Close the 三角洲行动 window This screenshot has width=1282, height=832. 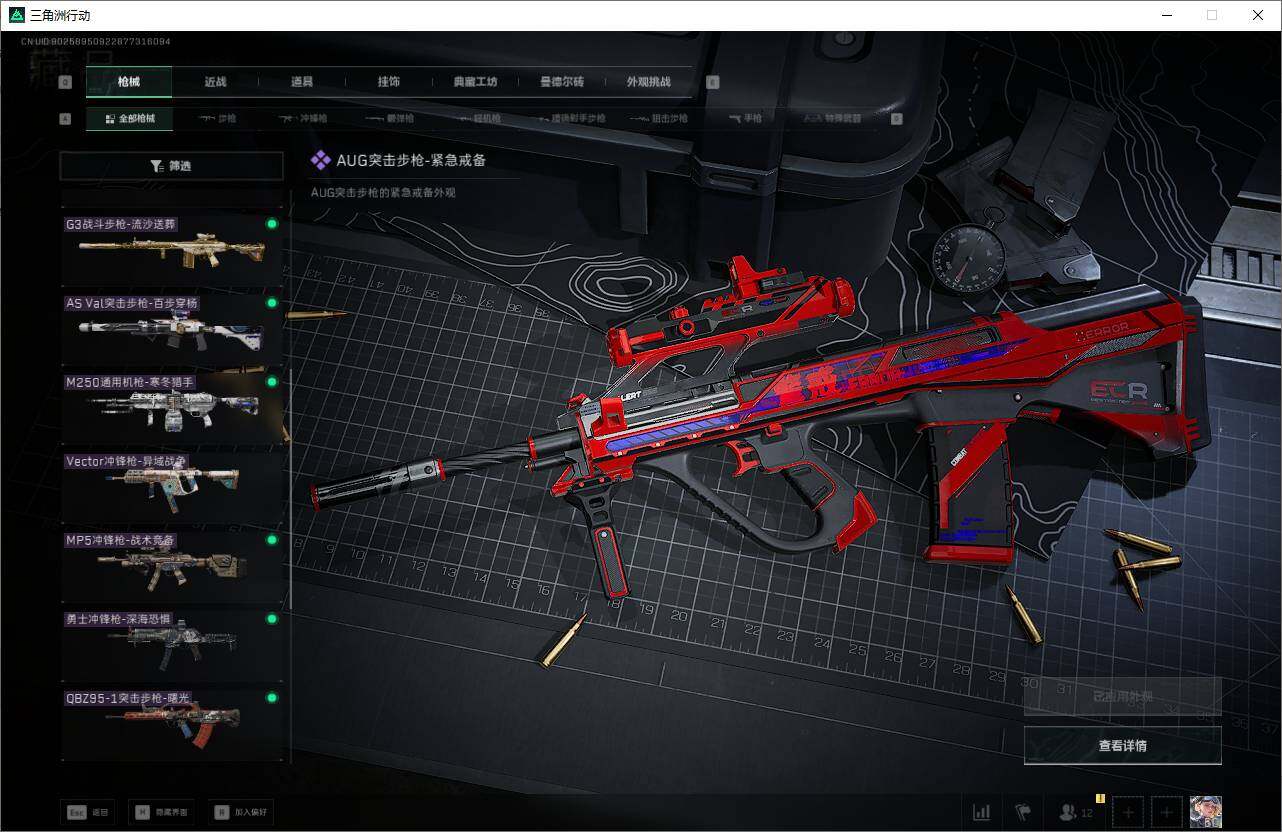click(1258, 15)
